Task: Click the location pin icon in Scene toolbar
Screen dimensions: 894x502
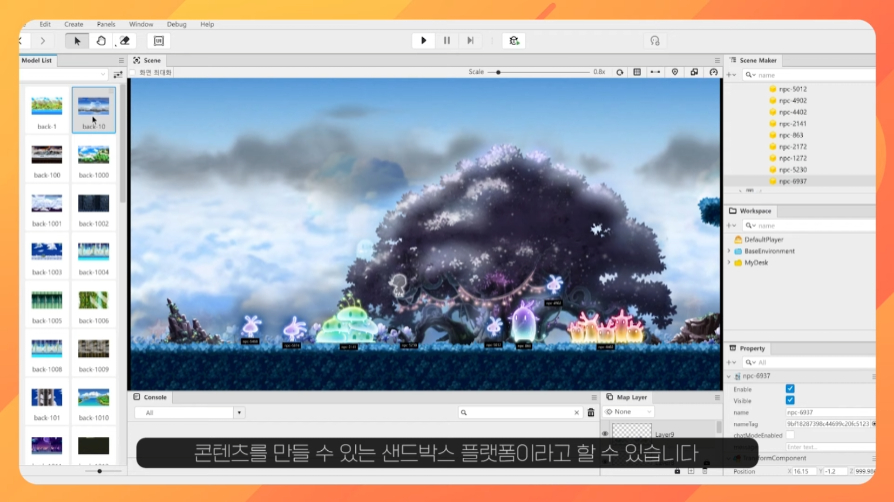Action: pyautogui.click(x=675, y=72)
